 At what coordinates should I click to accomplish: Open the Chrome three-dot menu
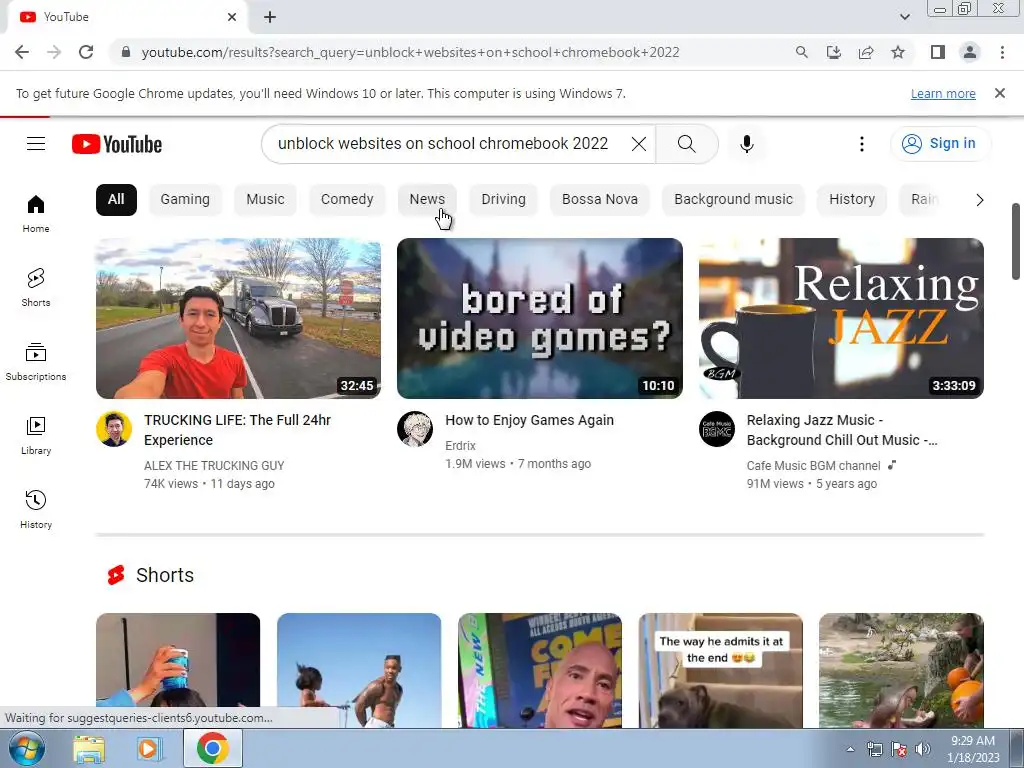1002,52
